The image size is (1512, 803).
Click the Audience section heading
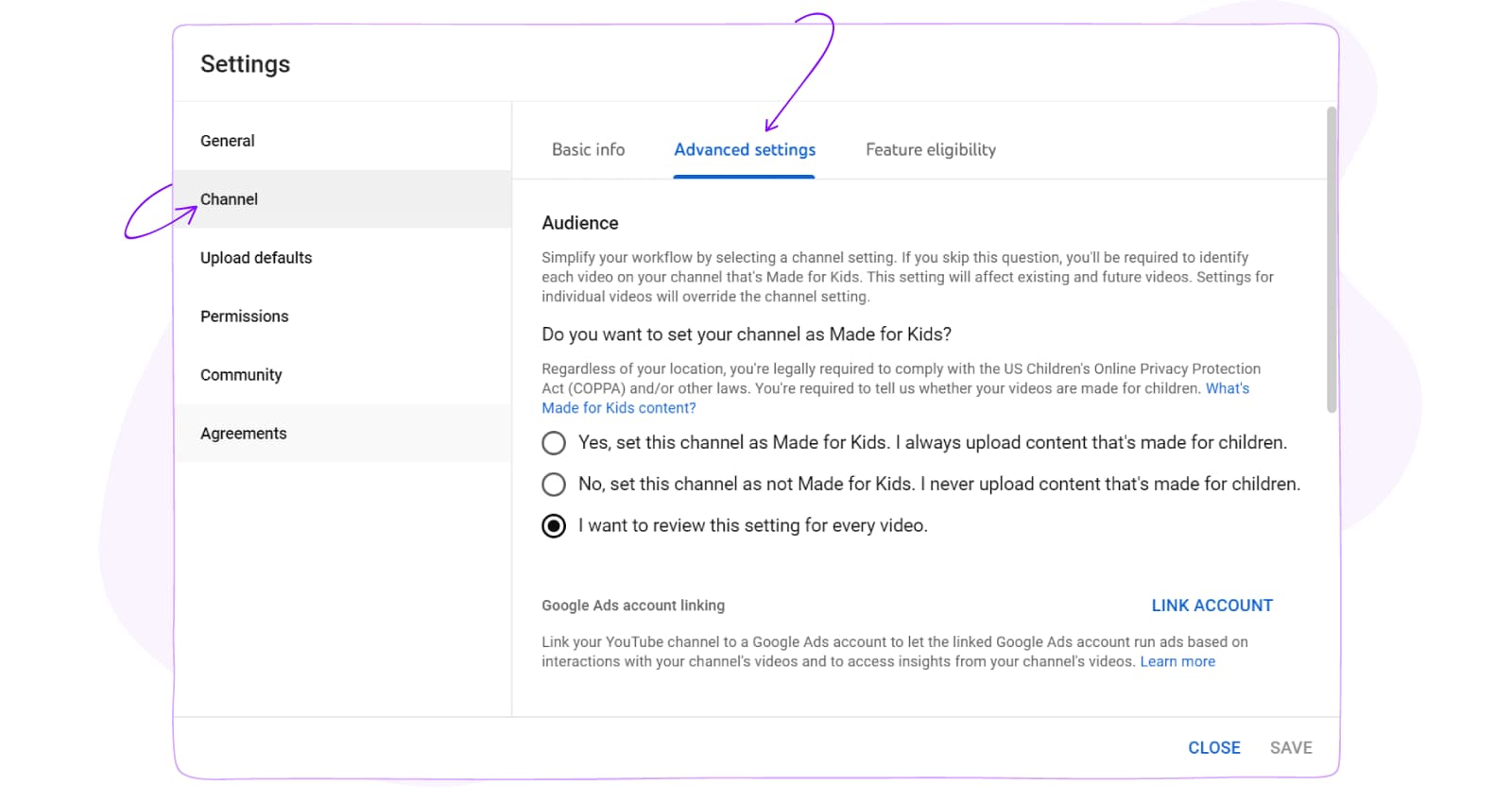coord(580,223)
